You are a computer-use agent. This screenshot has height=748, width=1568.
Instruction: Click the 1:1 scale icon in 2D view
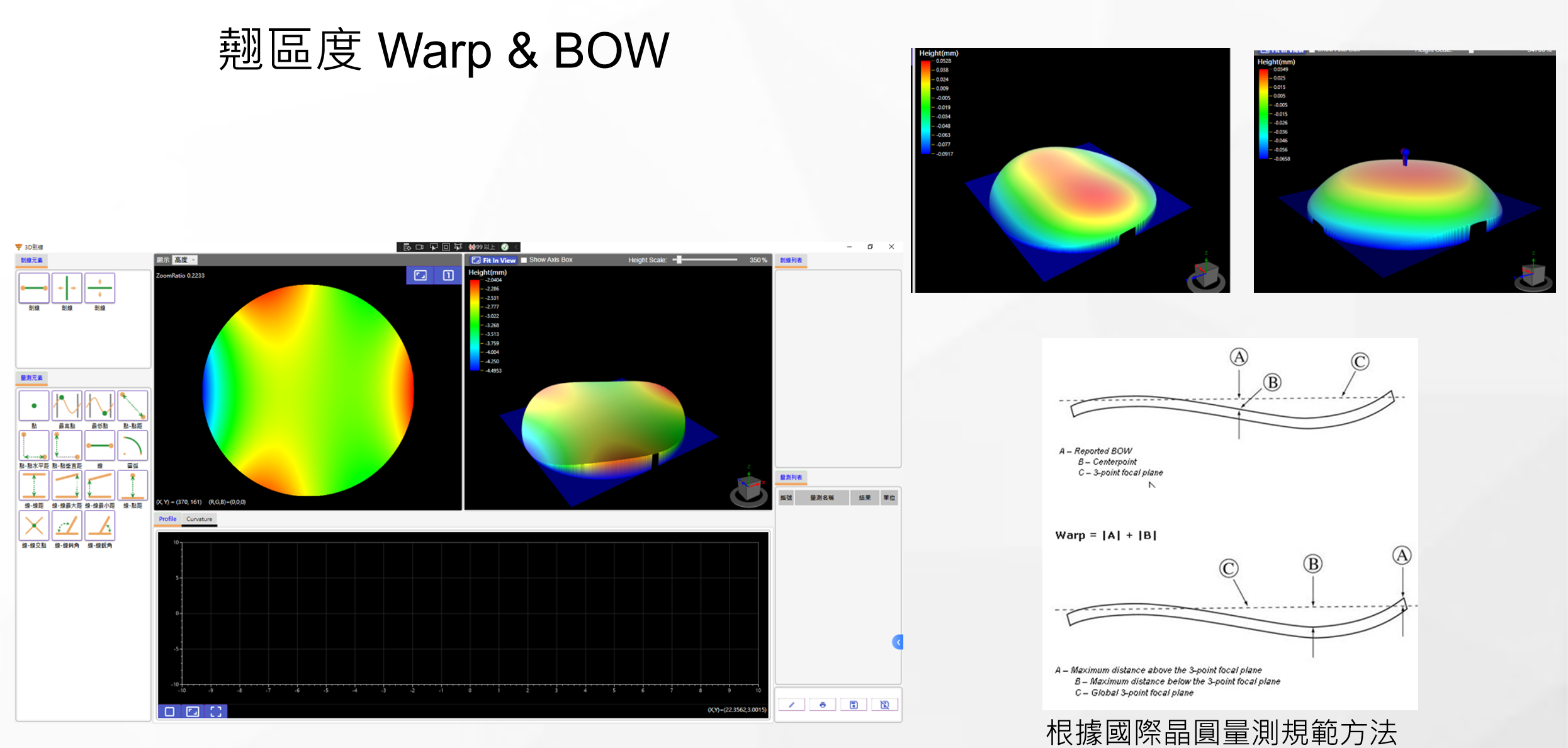[x=448, y=275]
